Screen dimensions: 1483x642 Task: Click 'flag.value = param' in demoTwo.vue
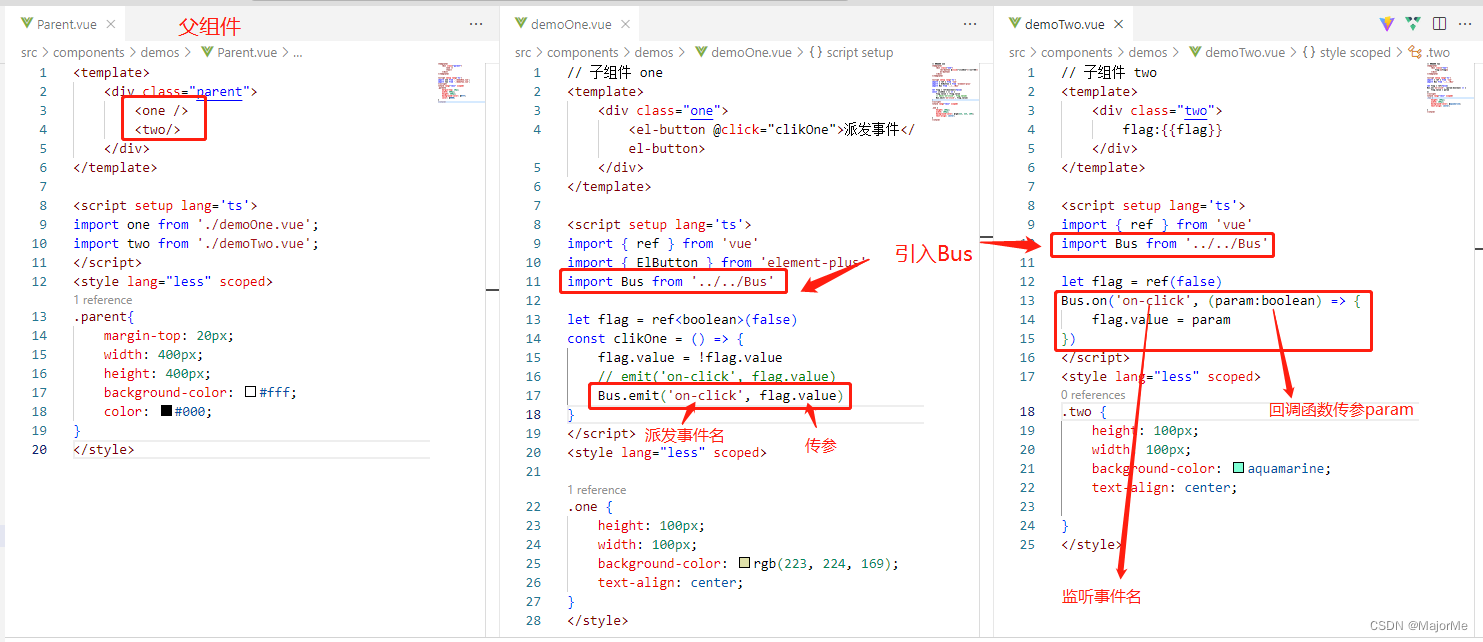tap(1161, 319)
